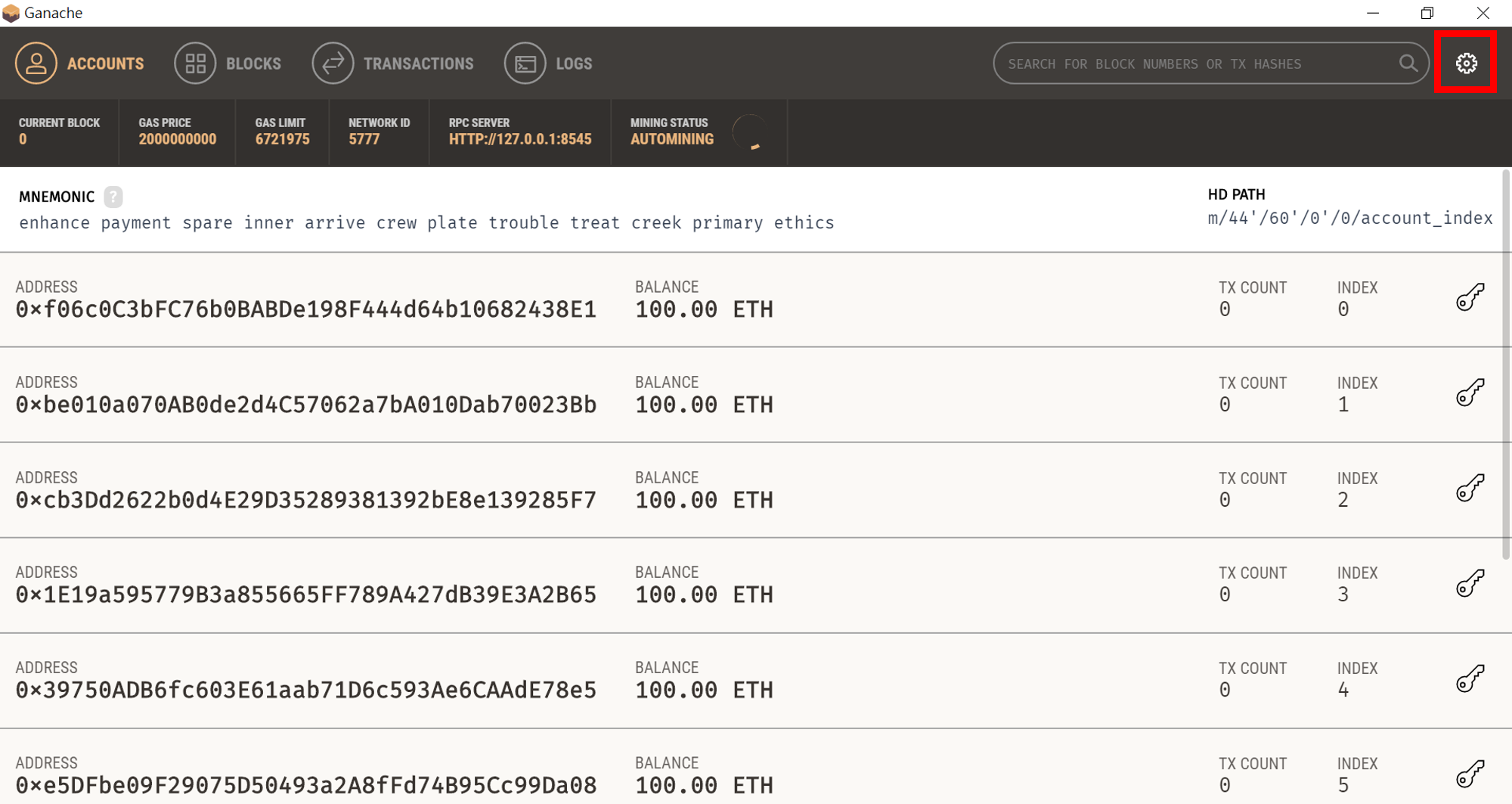Click the Ganache app icon in title bar

click(x=11, y=13)
